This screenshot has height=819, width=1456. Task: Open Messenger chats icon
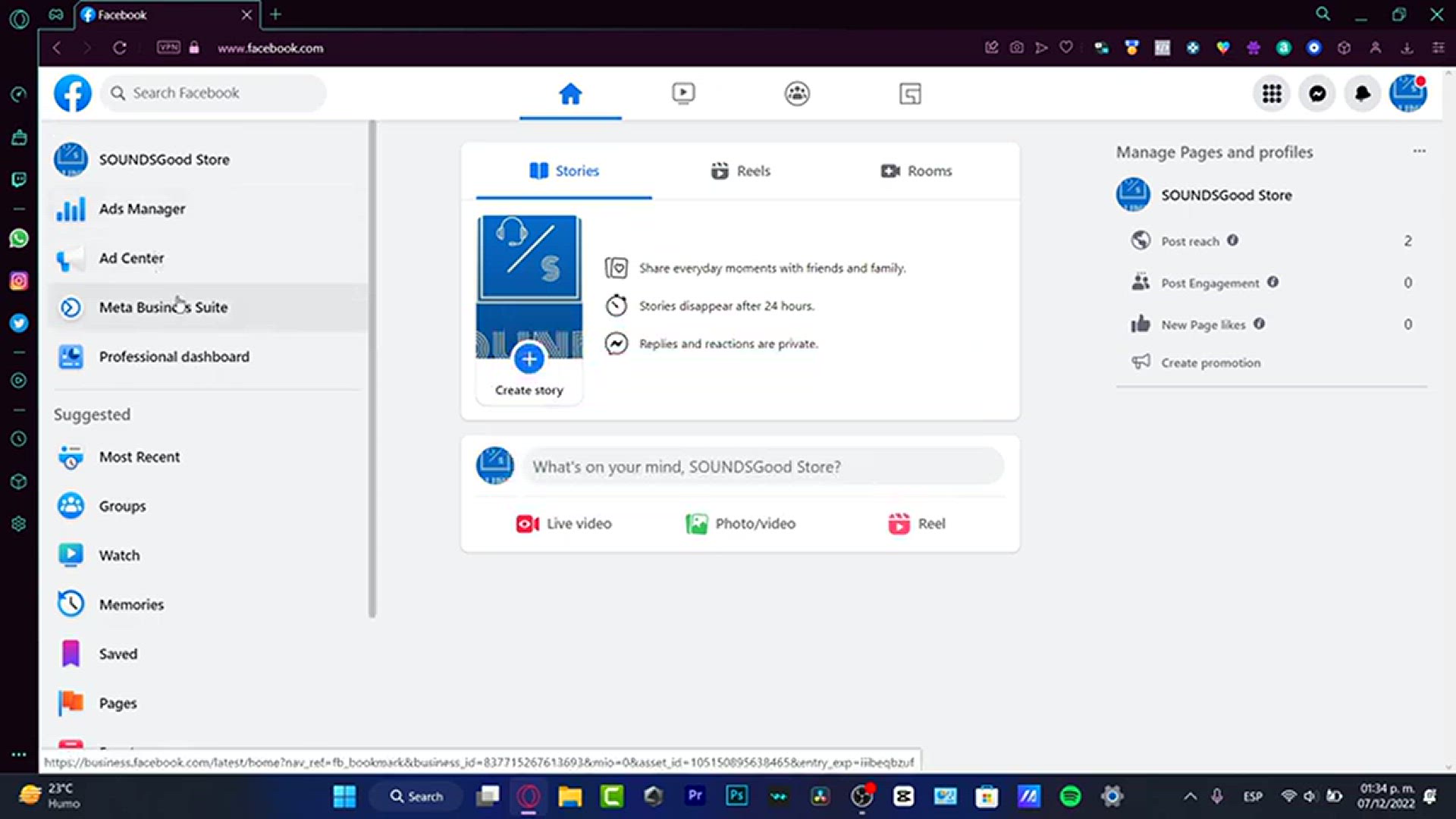coord(1317,93)
